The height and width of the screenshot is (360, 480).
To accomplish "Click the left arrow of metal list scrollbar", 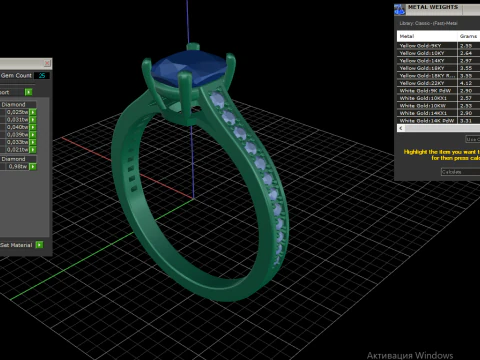I will pyautogui.click(x=401, y=128).
